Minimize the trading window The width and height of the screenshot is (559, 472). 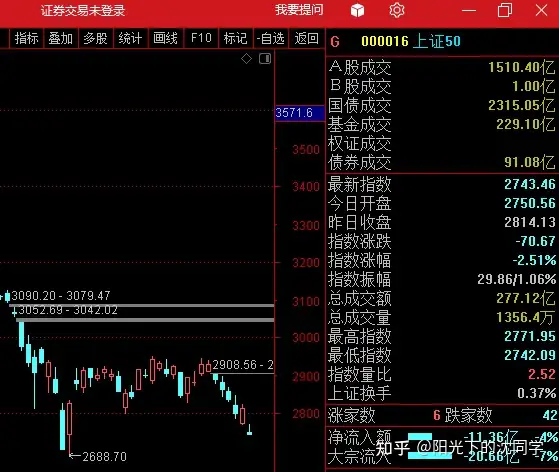469,10
